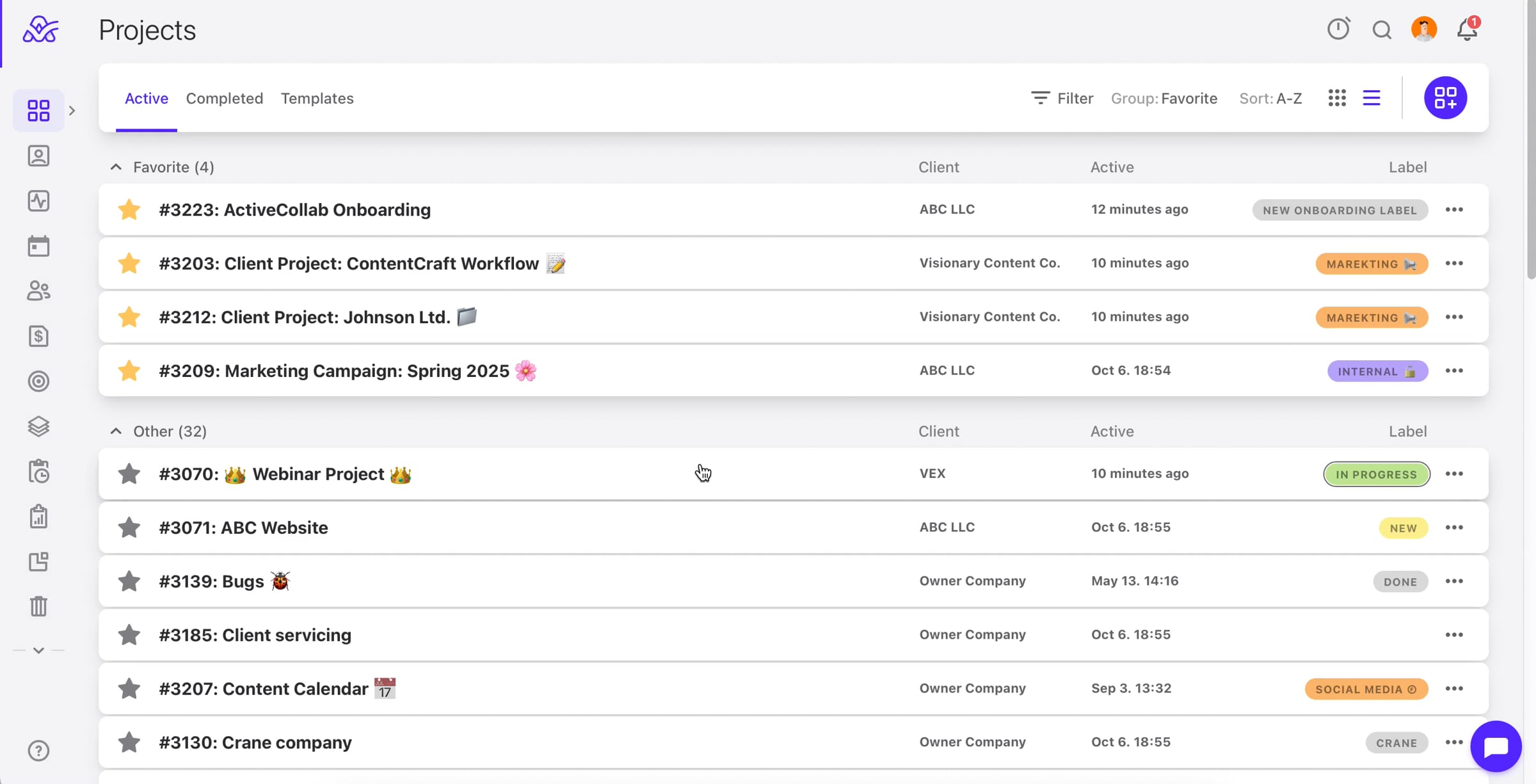Mark Webinar Project as favorite
The image size is (1536, 784).
click(x=129, y=474)
